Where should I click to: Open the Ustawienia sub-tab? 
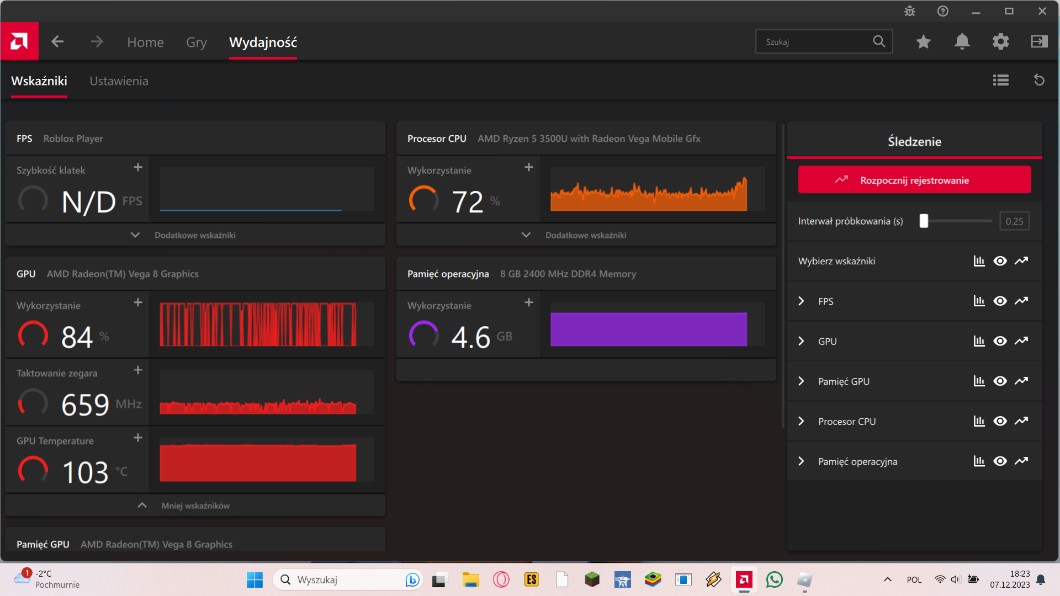click(118, 81)
